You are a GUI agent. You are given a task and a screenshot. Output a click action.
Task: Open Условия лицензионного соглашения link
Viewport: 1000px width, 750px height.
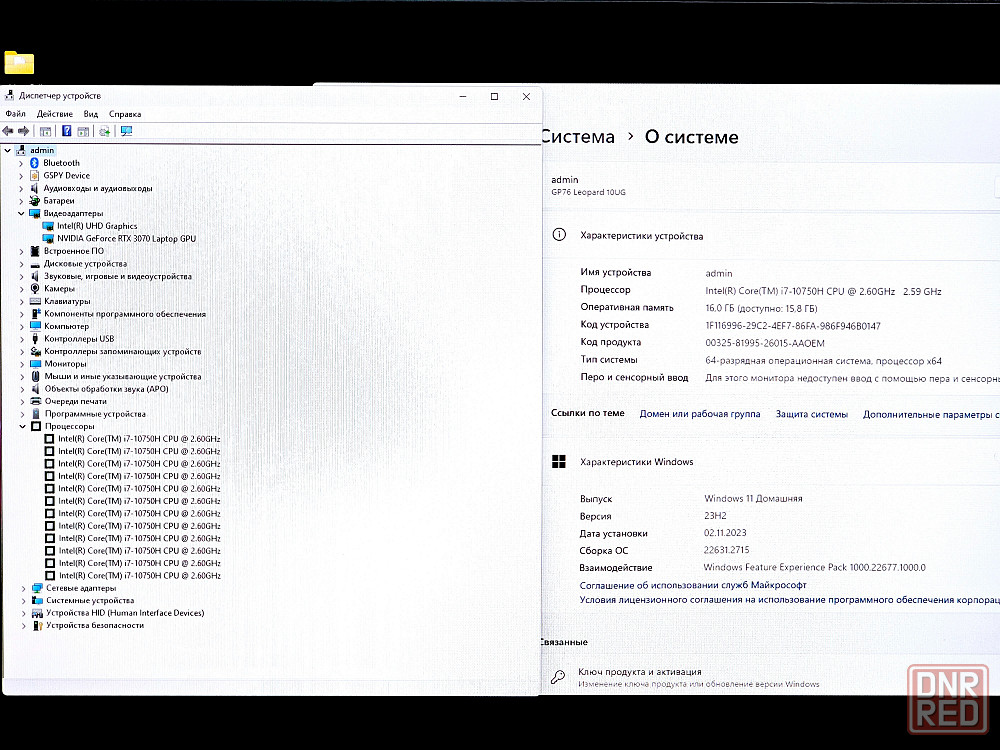[790, 599]
